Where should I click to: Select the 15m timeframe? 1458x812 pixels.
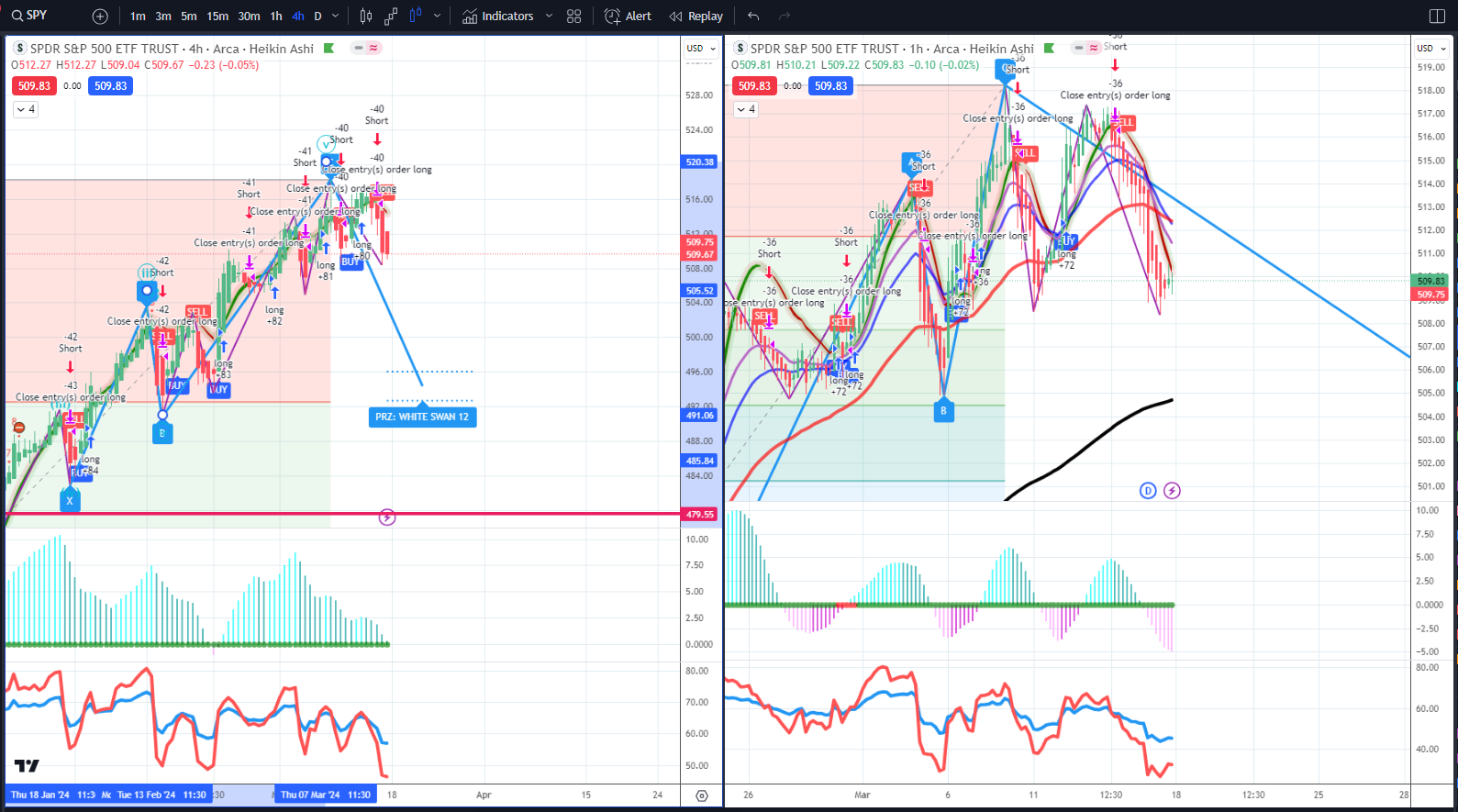(217, 17)
